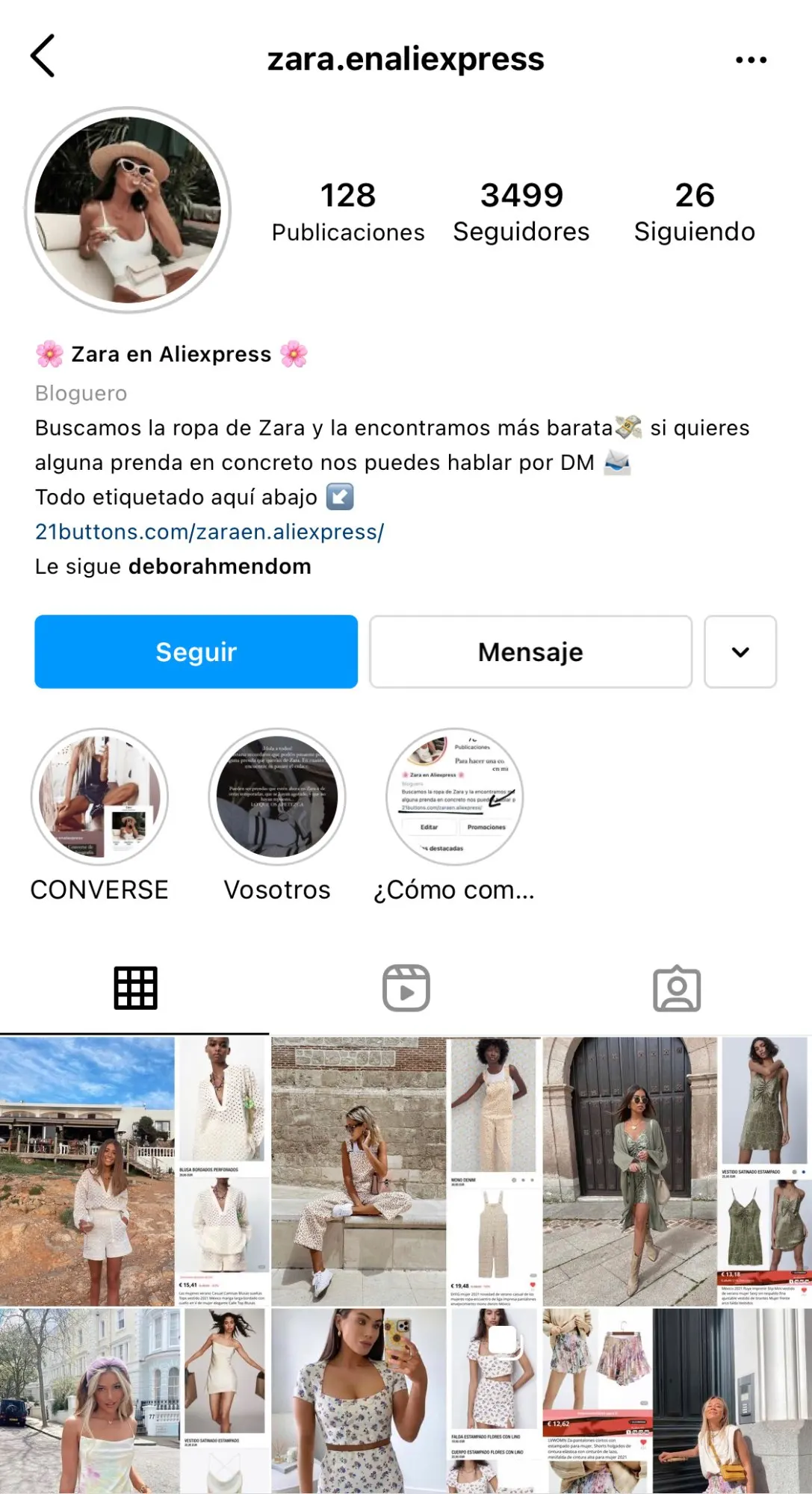Open the ¿Cómo com... highlight
The image size is (812, 1494).
tap(455, 796)
